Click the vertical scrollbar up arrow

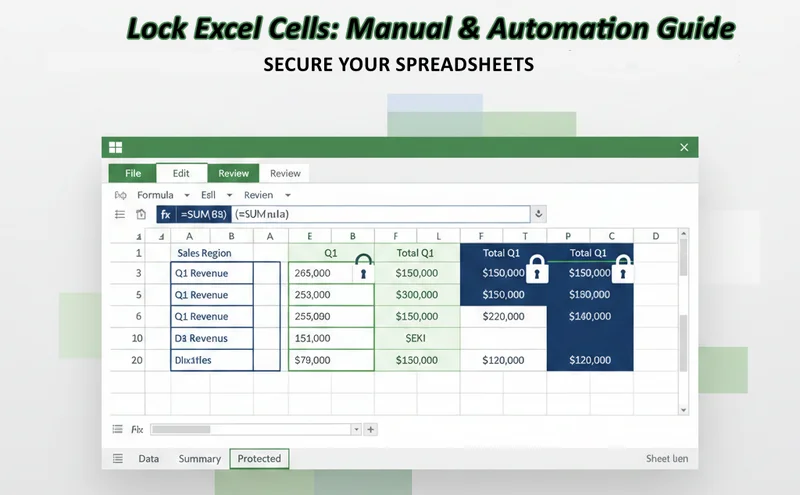coord(684,234)
